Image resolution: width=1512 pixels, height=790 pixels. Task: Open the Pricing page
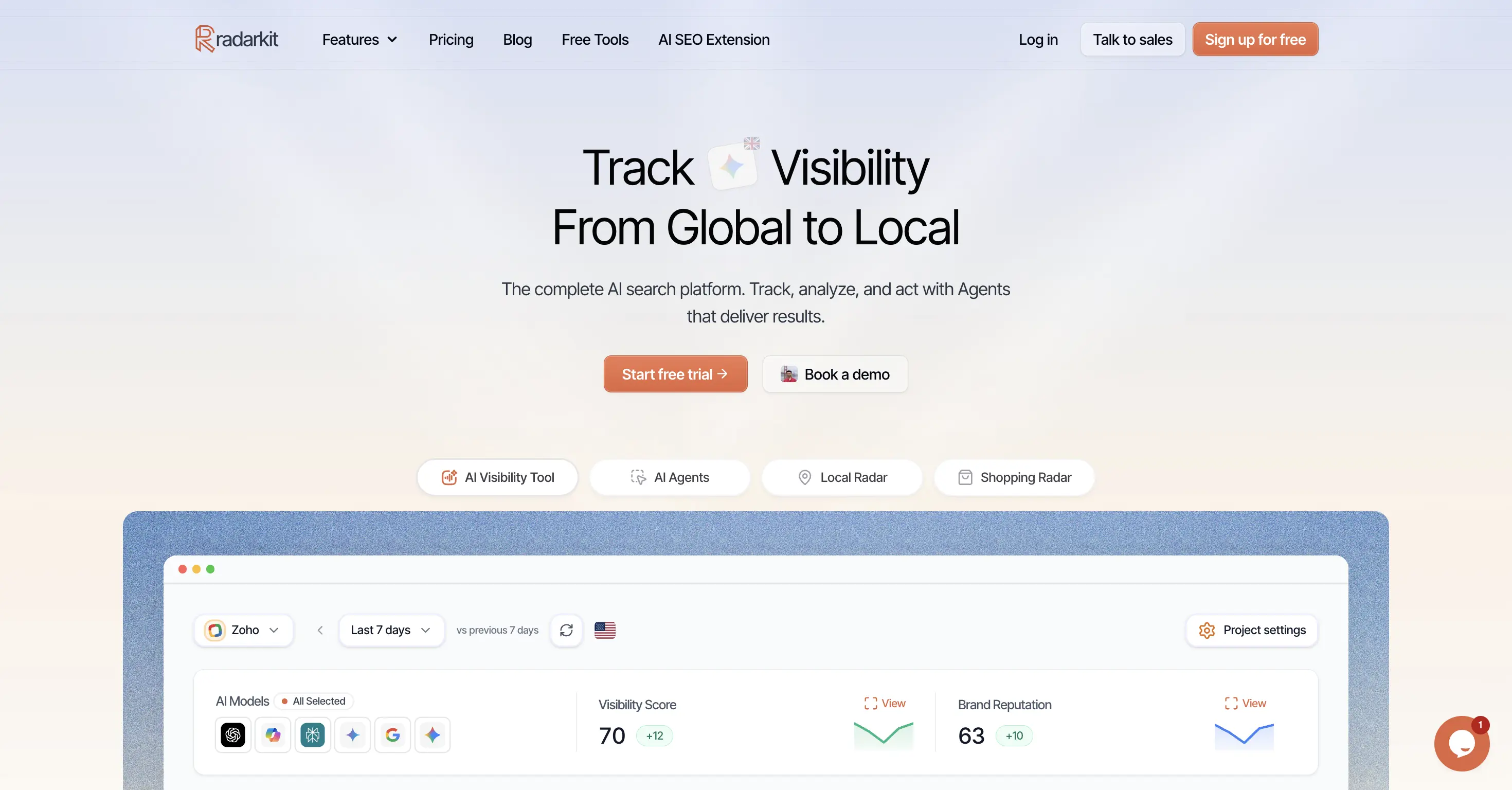(x=451, y=39)
